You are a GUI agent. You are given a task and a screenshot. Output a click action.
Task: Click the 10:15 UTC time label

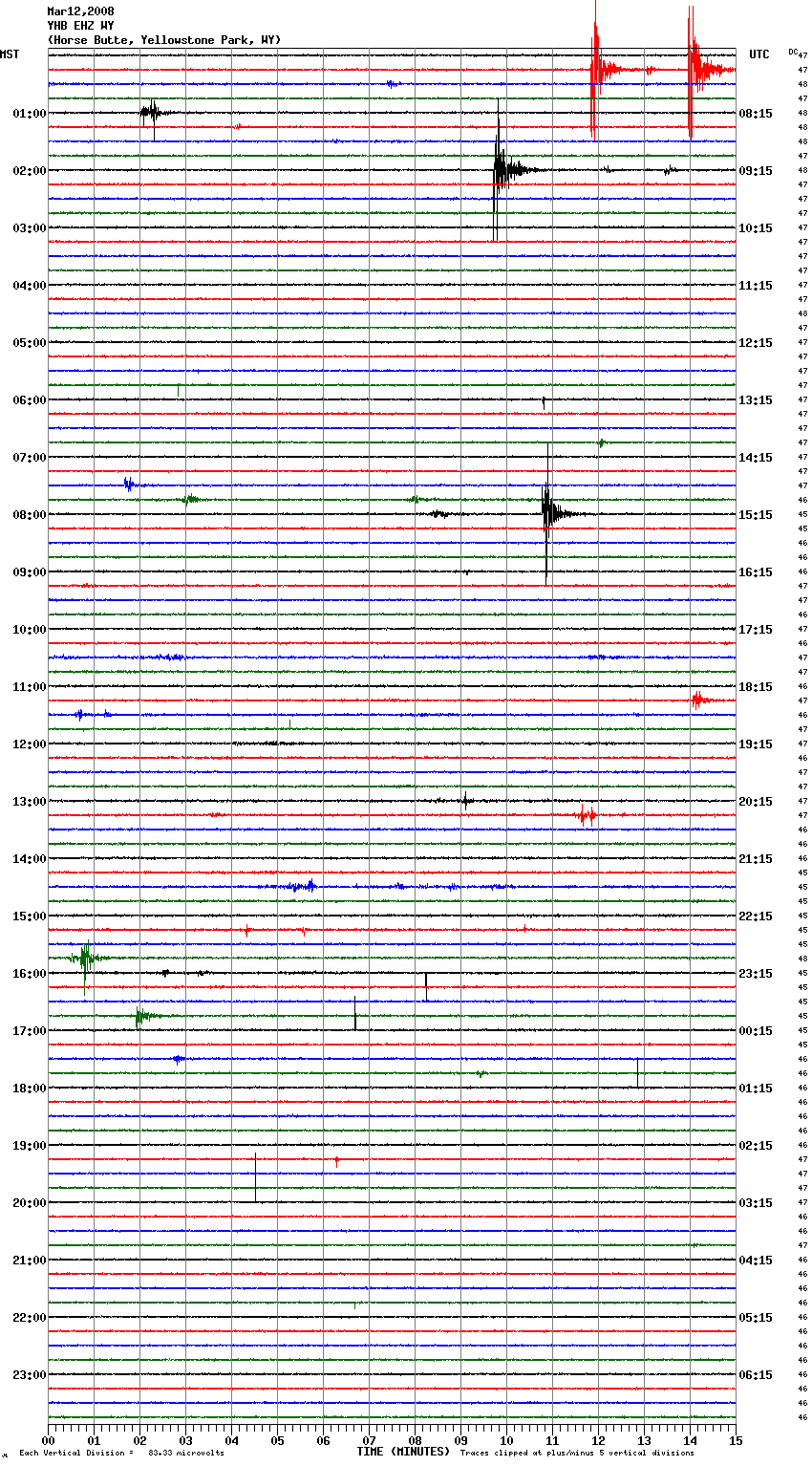[x=756, y=228]
